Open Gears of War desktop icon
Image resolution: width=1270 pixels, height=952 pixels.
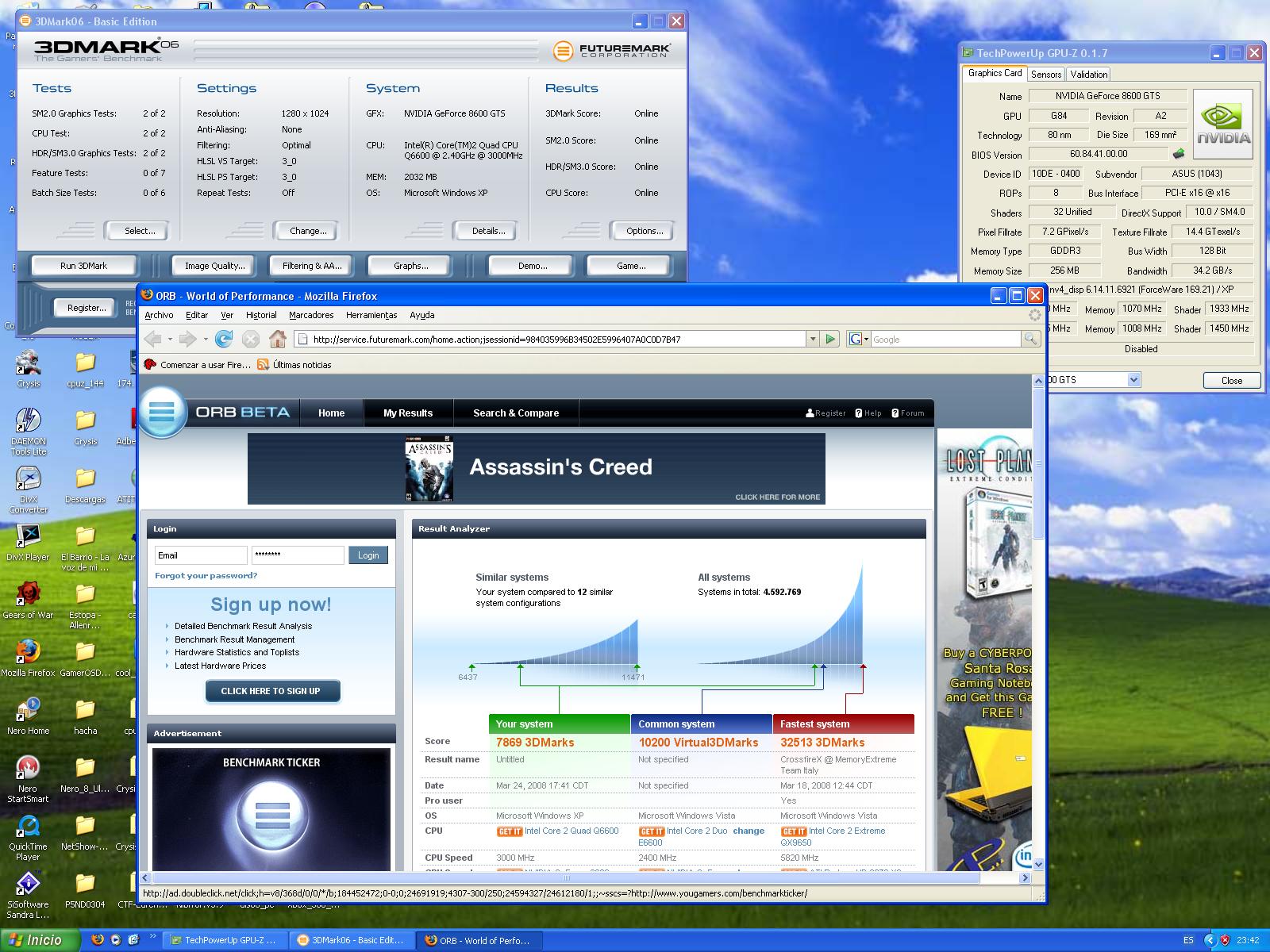pos(28,601)
